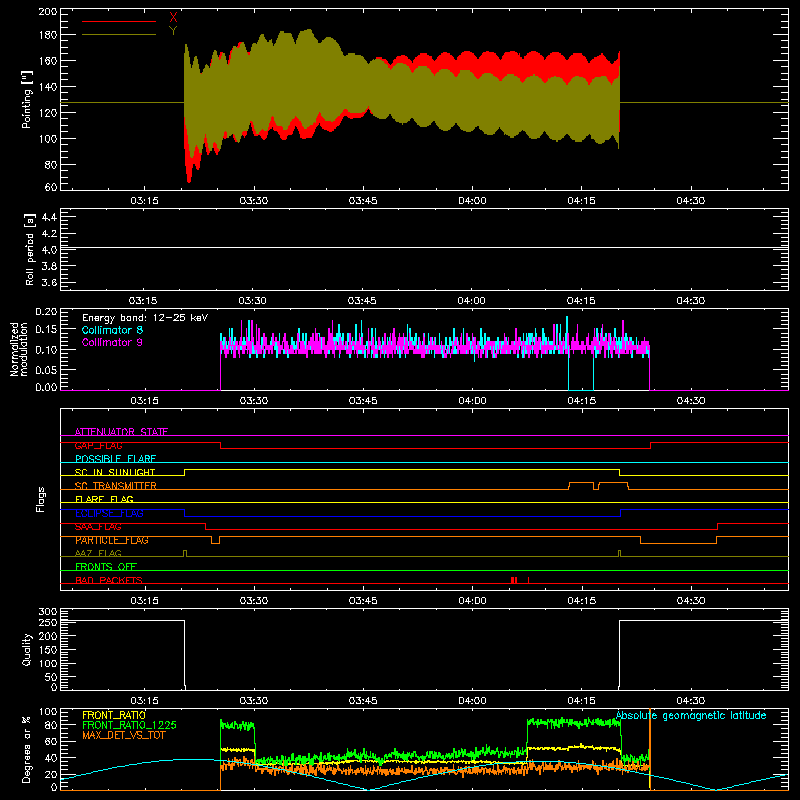Click the 4.4 tick label on Roll period axis

(x=49, y=217)
